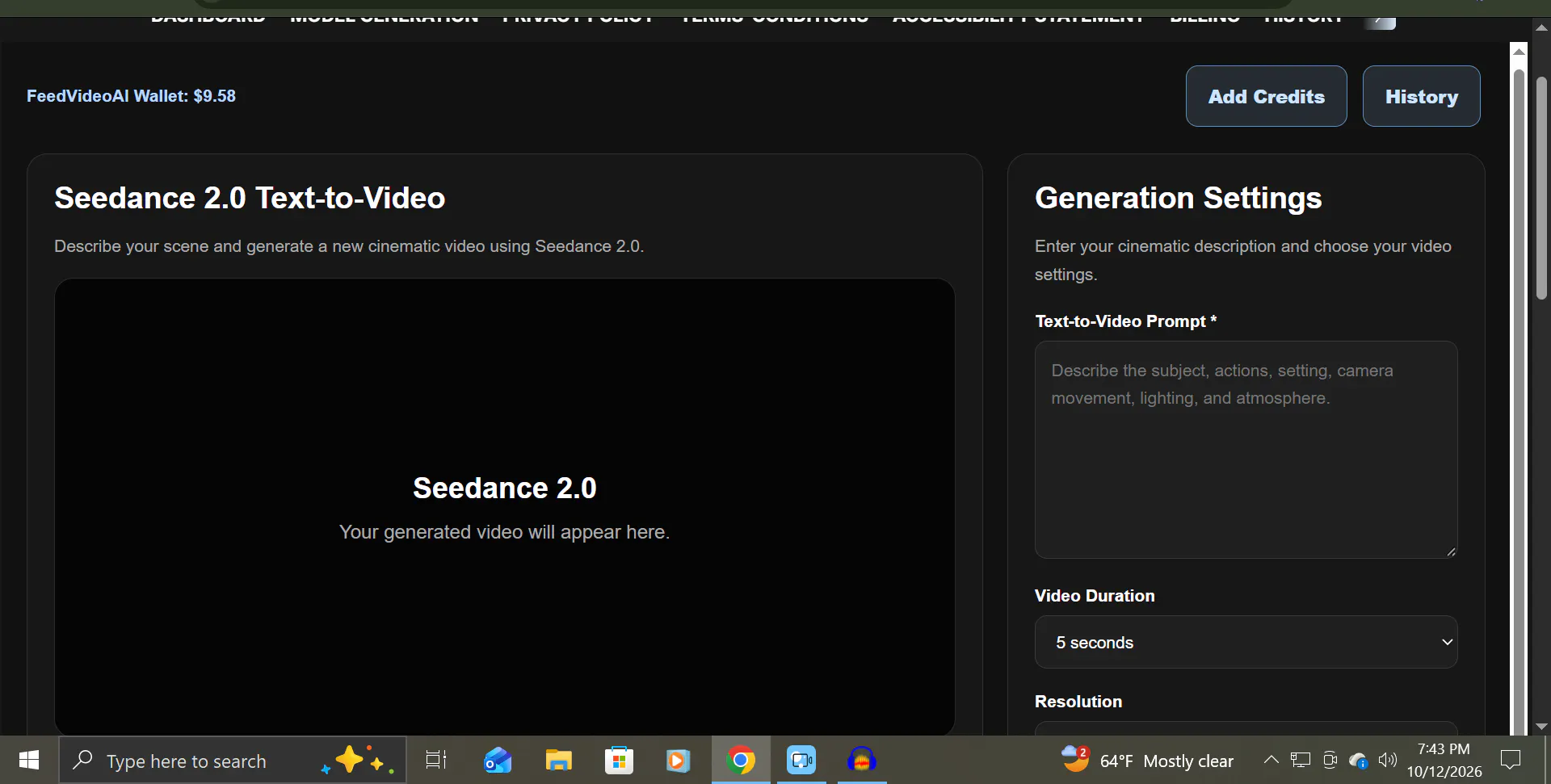Screen dimensions: 1551x784
Task: Focus the Text-to-Video Prompt textarea
Action: click(1246, 450)
